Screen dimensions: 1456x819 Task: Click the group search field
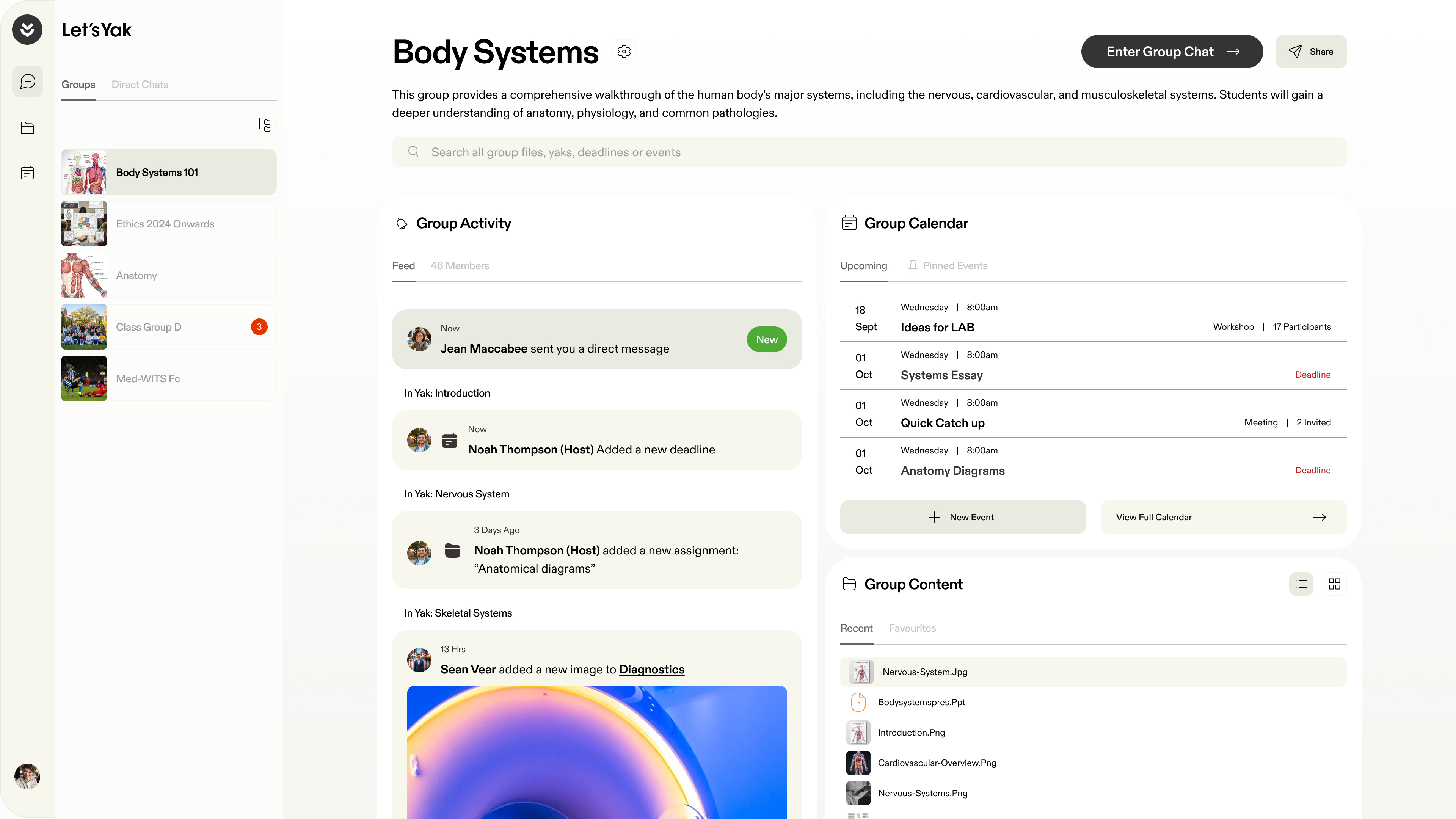pos(869,152)
